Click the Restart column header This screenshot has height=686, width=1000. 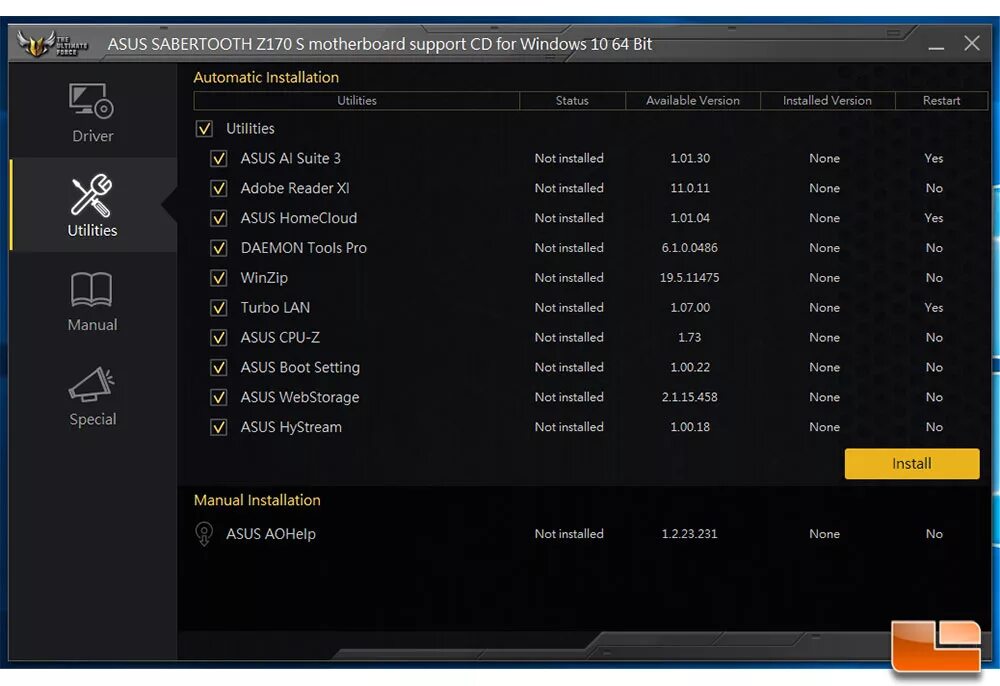click(941, 101)
